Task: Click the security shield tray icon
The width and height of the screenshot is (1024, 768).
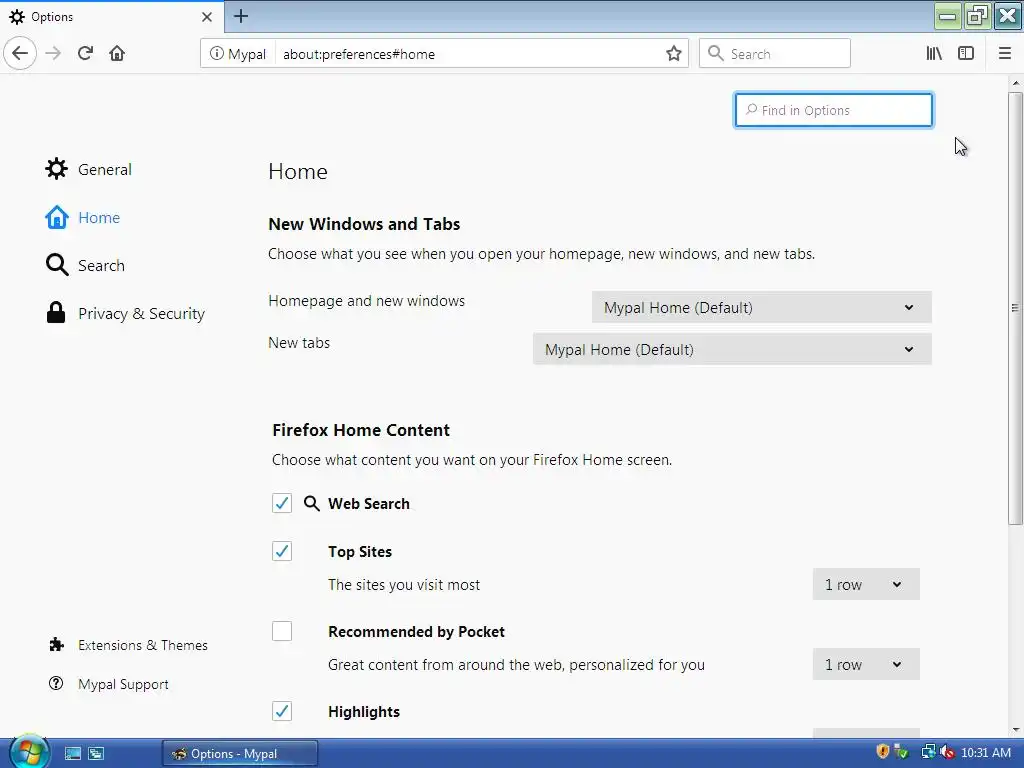Action: pos(882,752)
